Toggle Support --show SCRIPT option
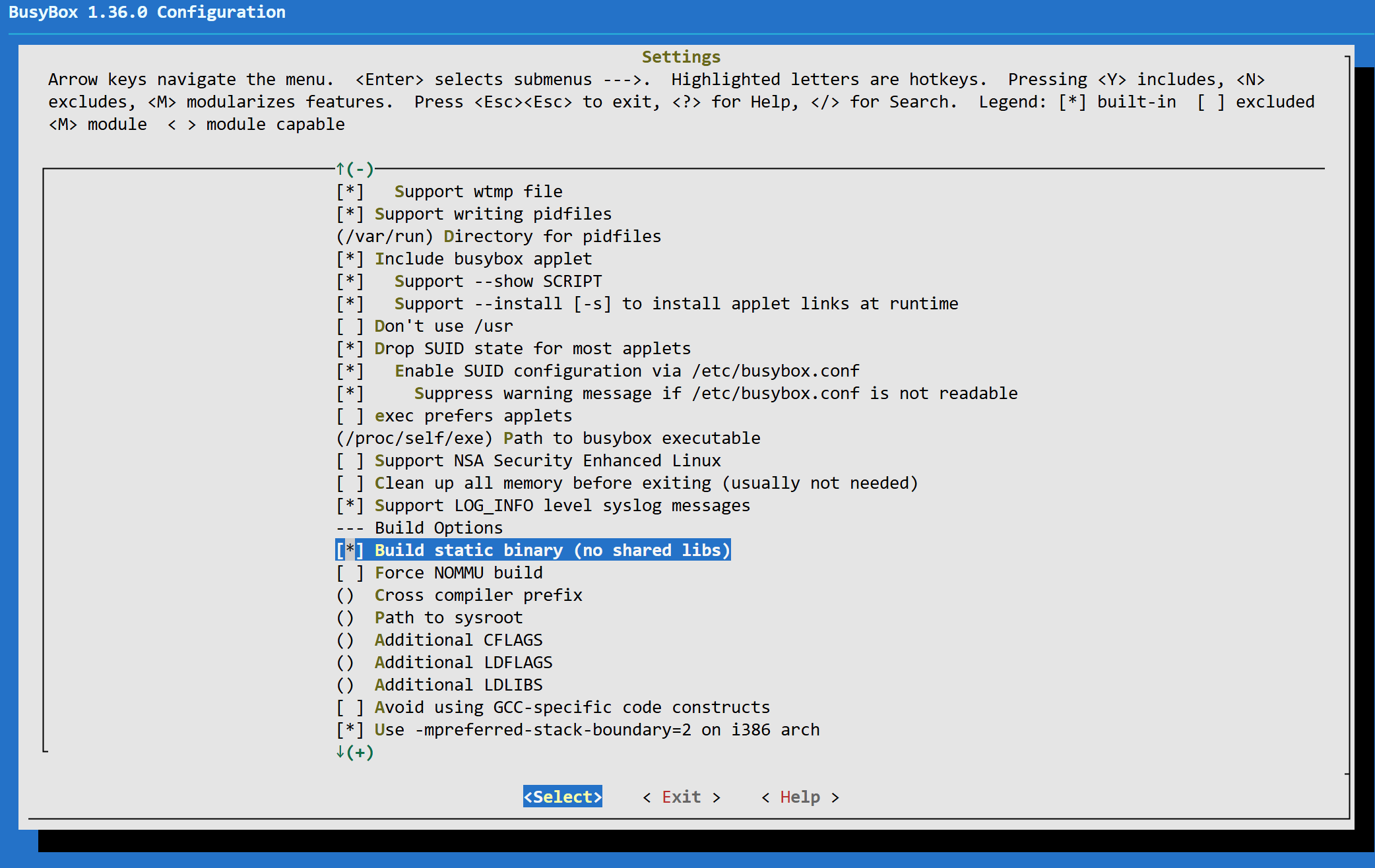Image resolution: width=1375 pixels, height=868 pixels. [469, 281]
